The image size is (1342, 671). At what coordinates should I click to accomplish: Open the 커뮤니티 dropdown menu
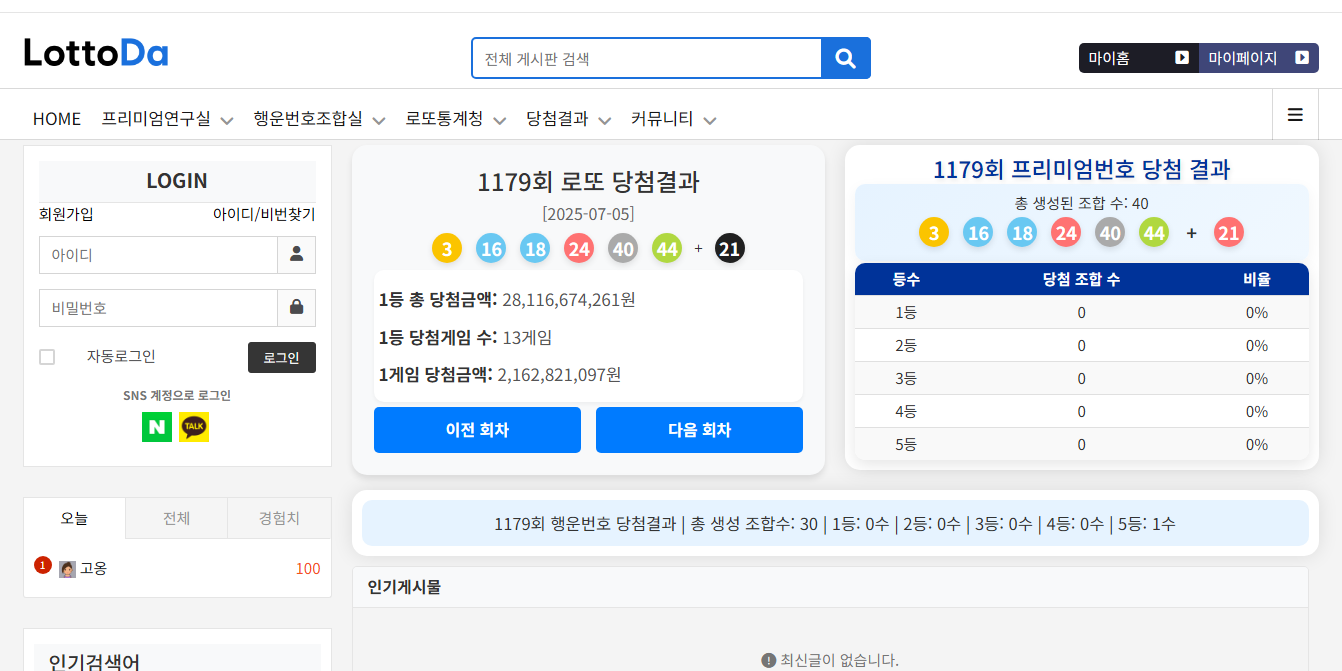673,119
